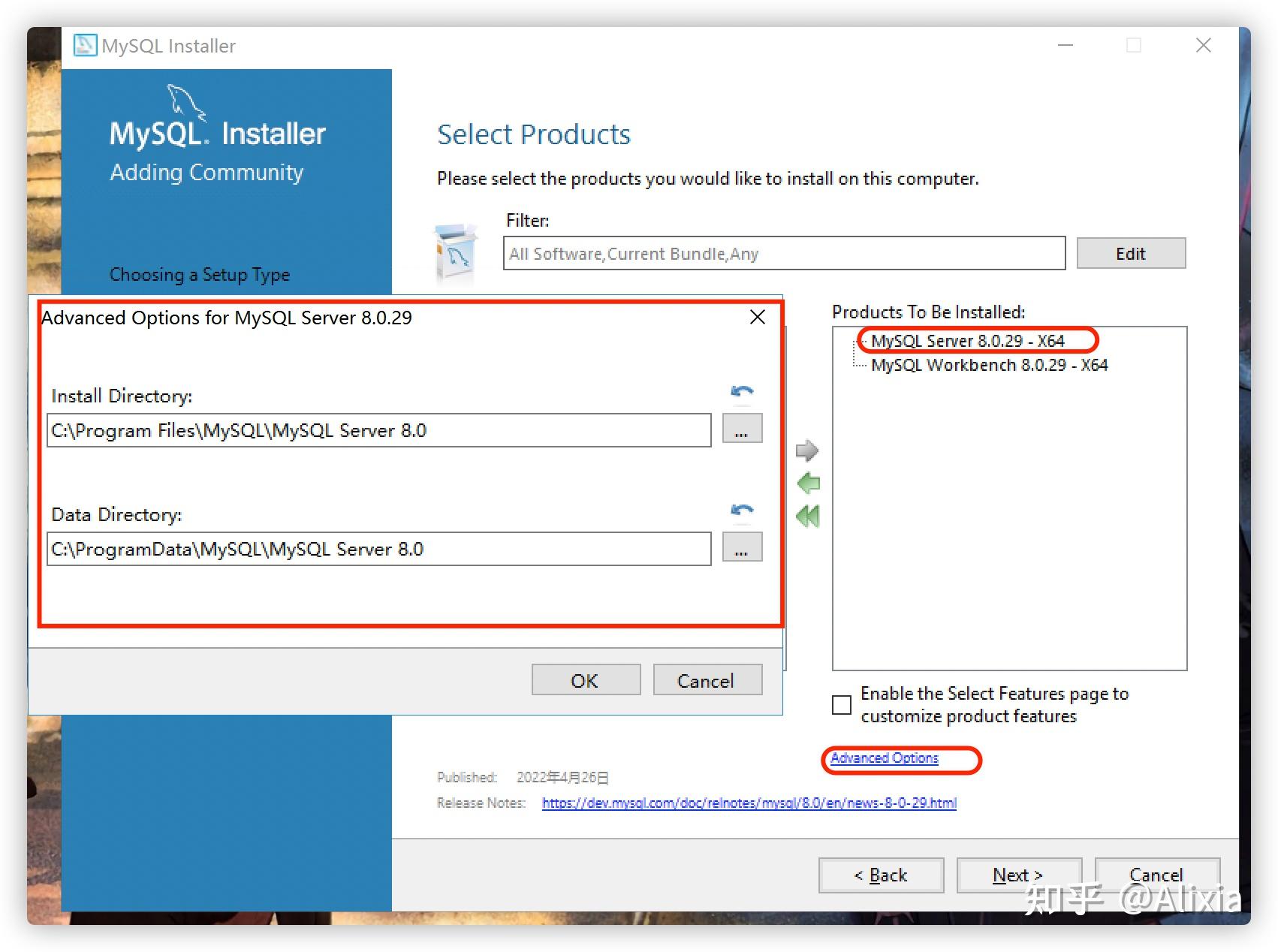The height and width of the screenshot is (952, 1278).
Task: Go to previous step with Back
Action: (x=881, y=875)
